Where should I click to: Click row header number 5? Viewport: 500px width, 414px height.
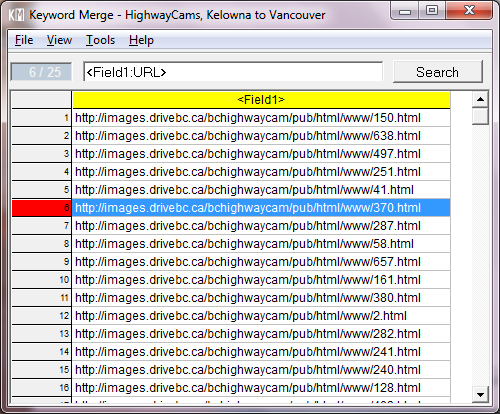[x=42, y=190]
